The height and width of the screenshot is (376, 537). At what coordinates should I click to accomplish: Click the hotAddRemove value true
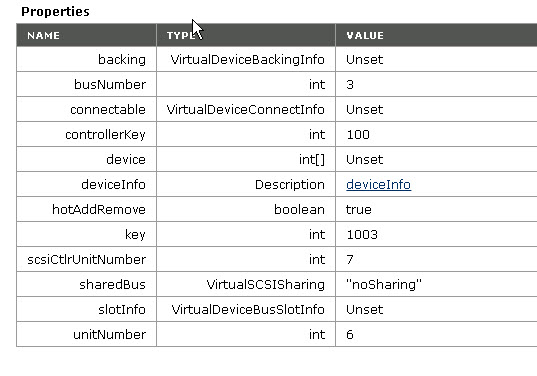point(359,210)
